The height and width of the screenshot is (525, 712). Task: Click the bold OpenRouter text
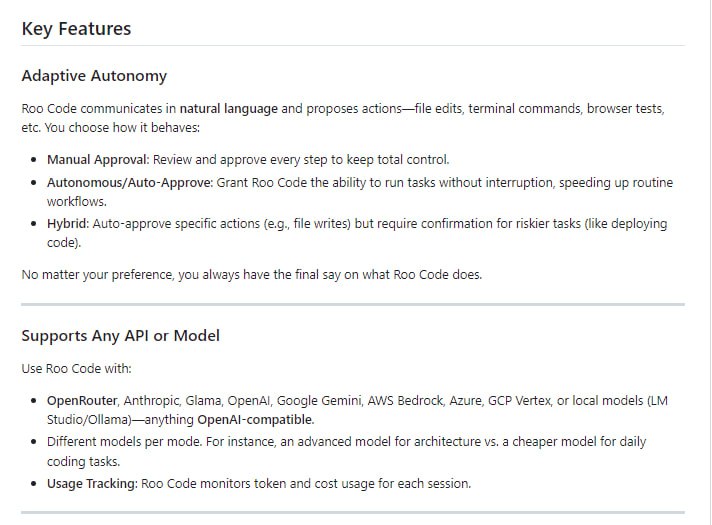click(x=82, y=400)
